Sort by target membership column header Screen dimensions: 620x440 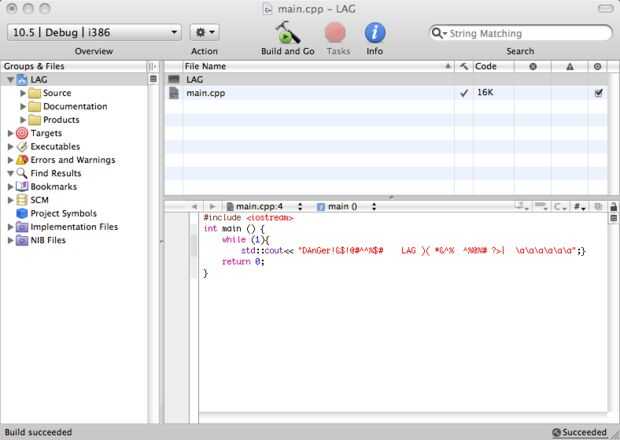(597, 66)
